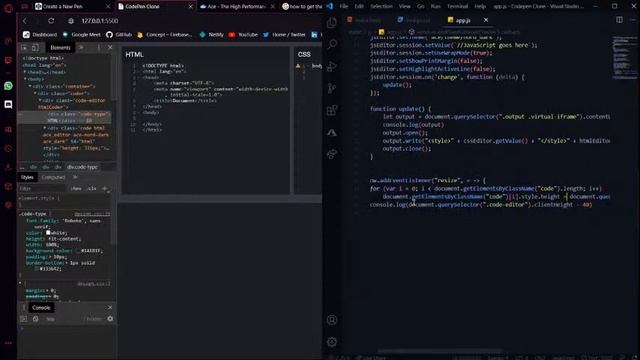Show more DevTools tabs chevron
640x360 pixels.
[x=81, y=48]
